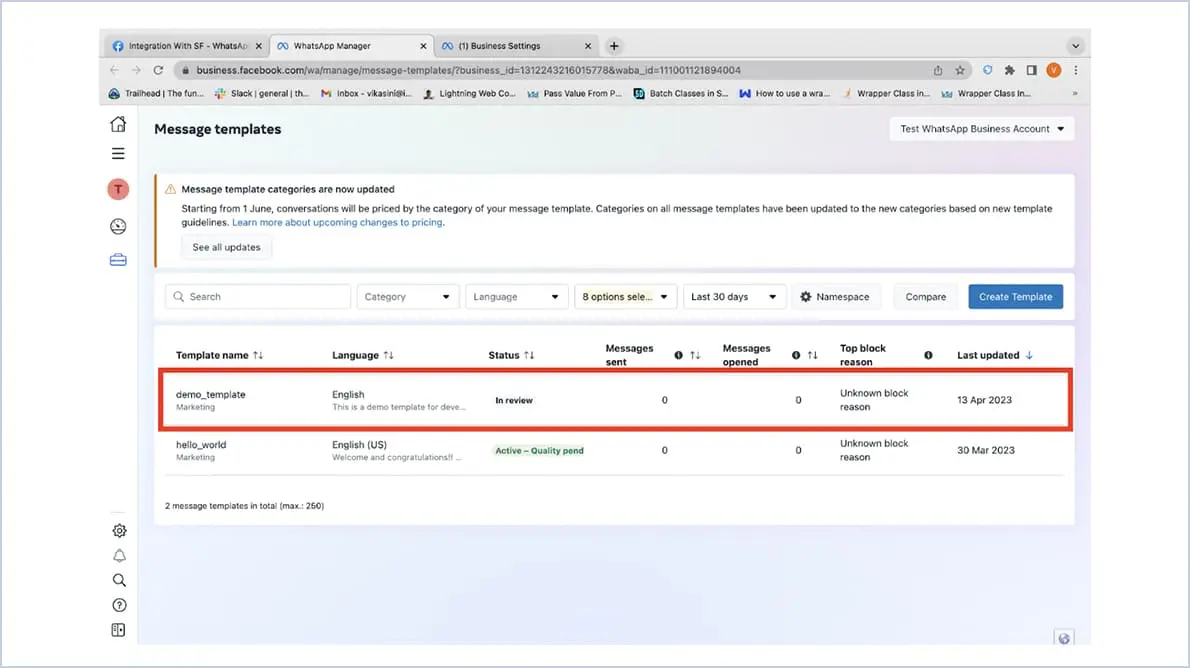This screenshot has height=668, width=1190.
Task: Open Learn more about upcoming changes link
Action: click(337, 222)
